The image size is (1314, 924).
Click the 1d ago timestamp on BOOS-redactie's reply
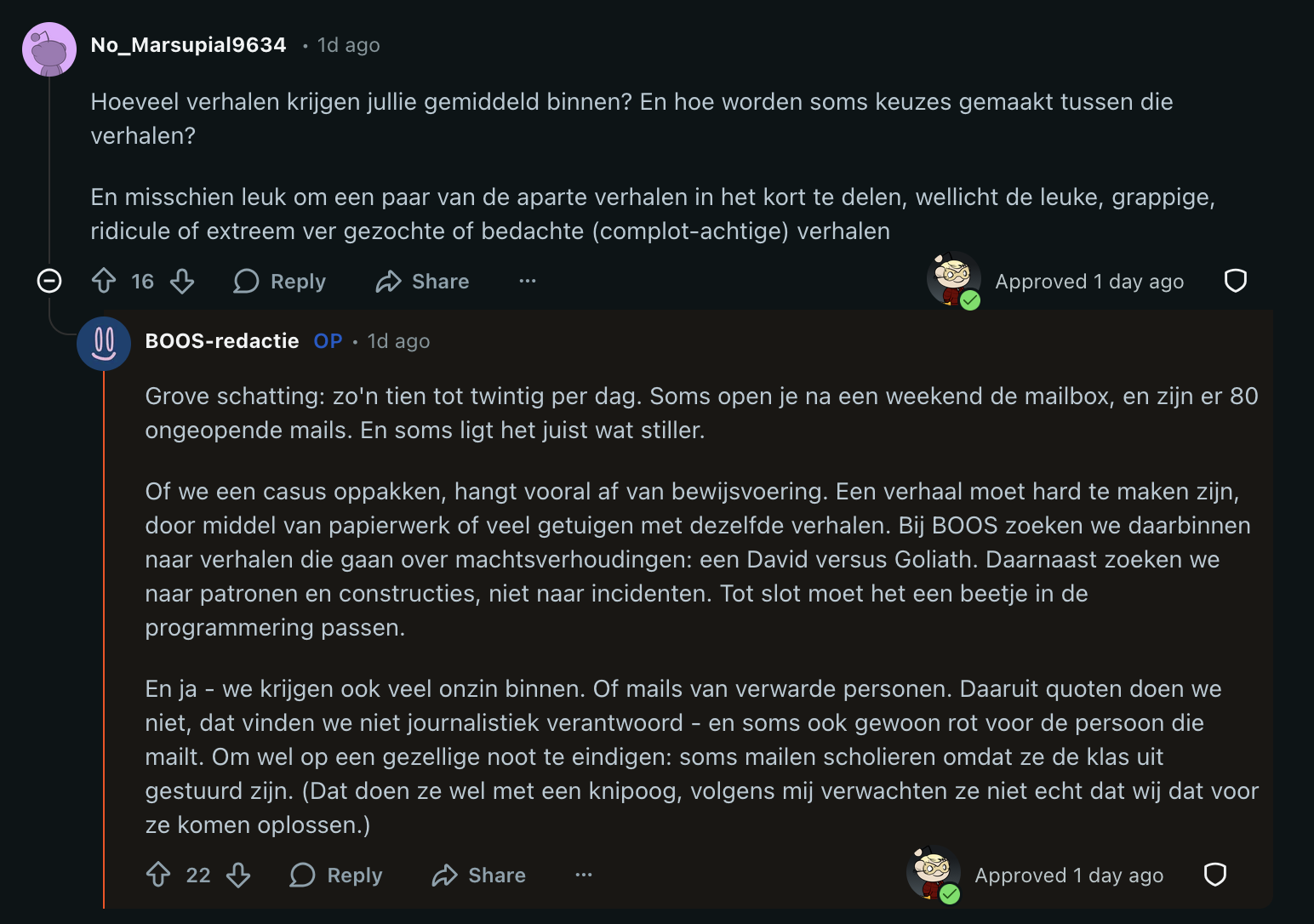click(398, 341)
